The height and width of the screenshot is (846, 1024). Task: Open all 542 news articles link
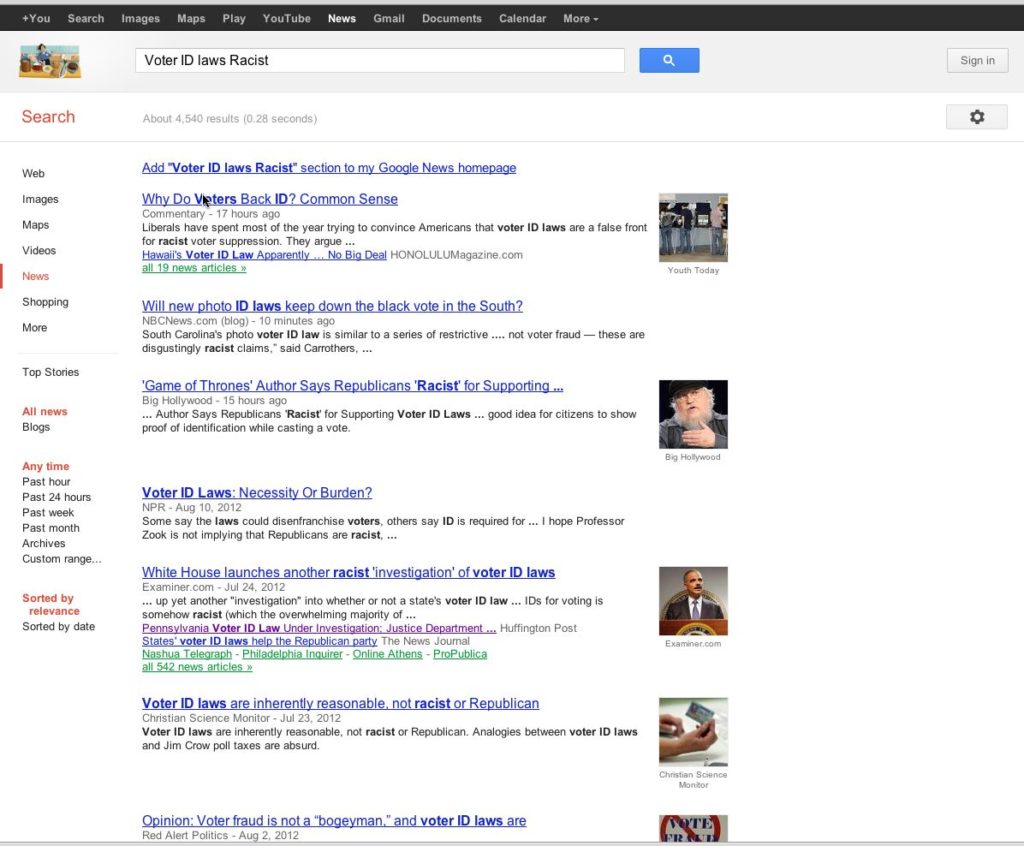[x=197, y=667]
